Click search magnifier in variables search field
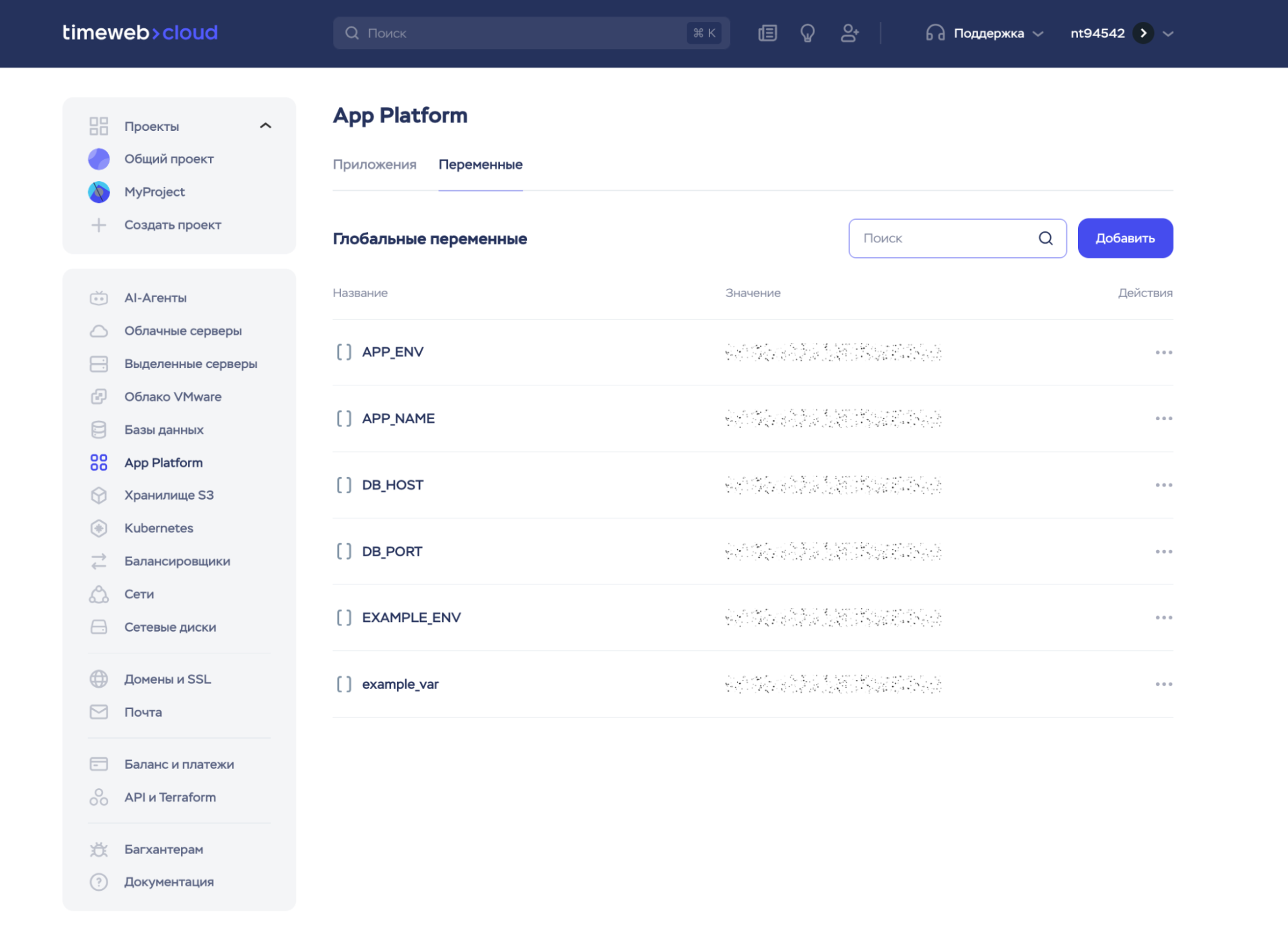This screenshot has height=932, width=1288. tap(1045, 238)
